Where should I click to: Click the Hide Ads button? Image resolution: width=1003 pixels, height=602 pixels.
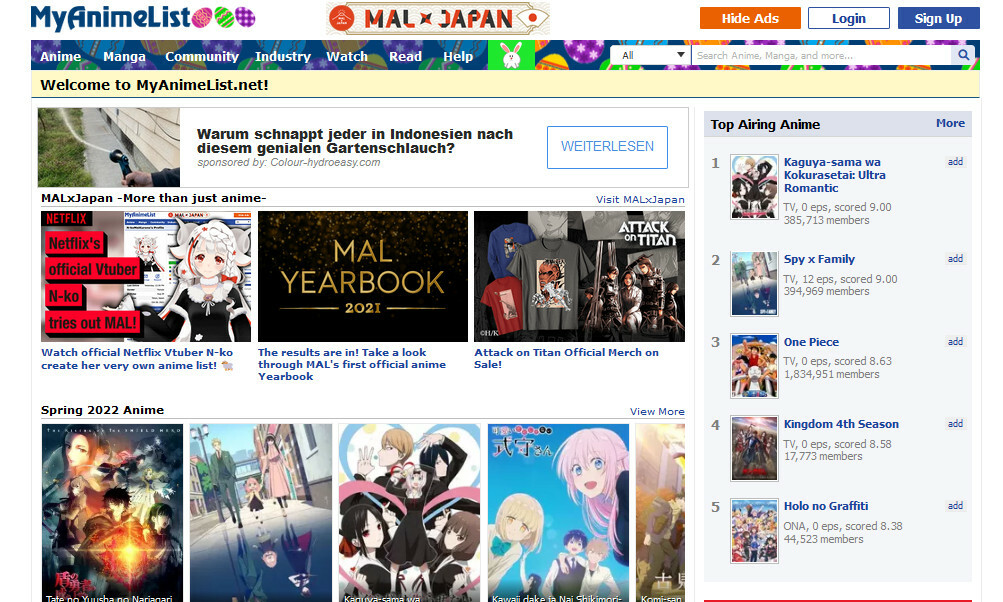pos(749,17)
